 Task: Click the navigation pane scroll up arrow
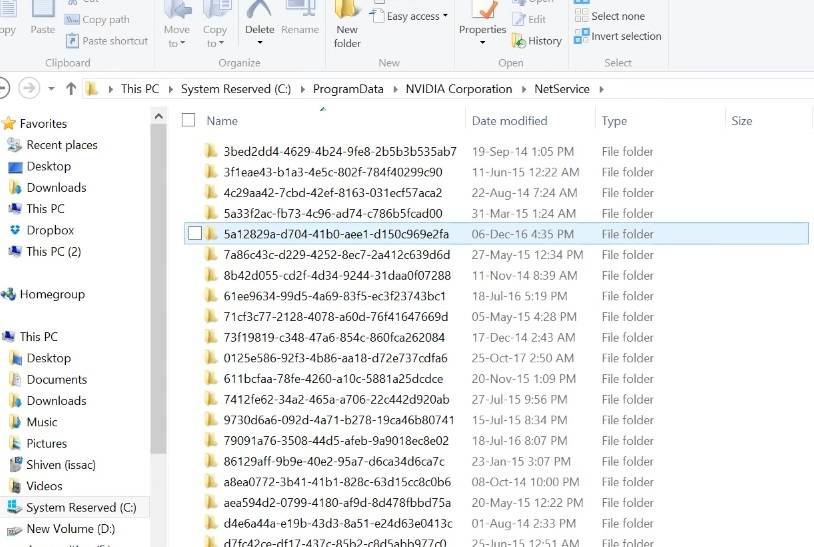(x=158, y=117)
